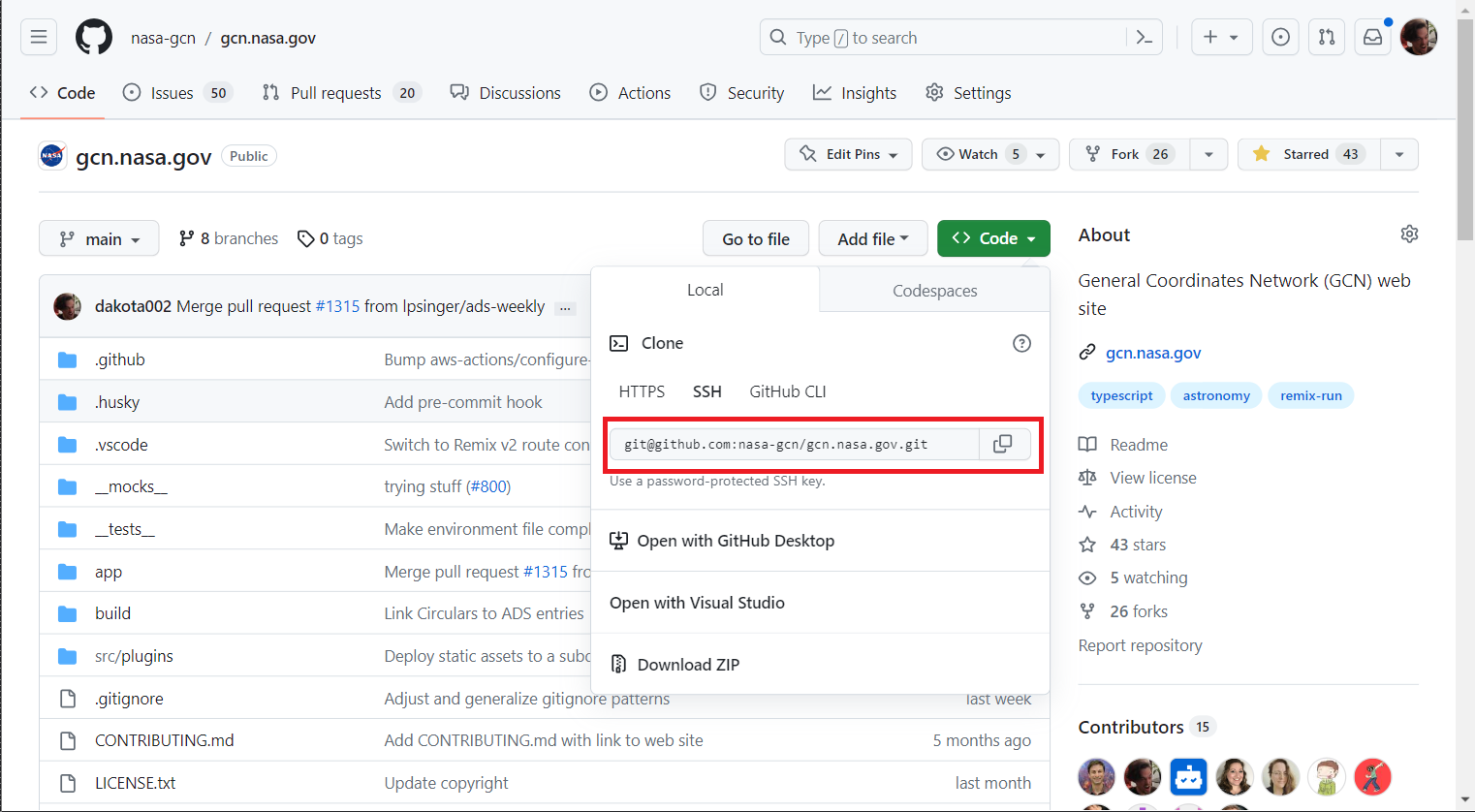Open the gcn.nasa.gov website link
The width and height of the screenshot is (1475, 812).
[1153, 353]
